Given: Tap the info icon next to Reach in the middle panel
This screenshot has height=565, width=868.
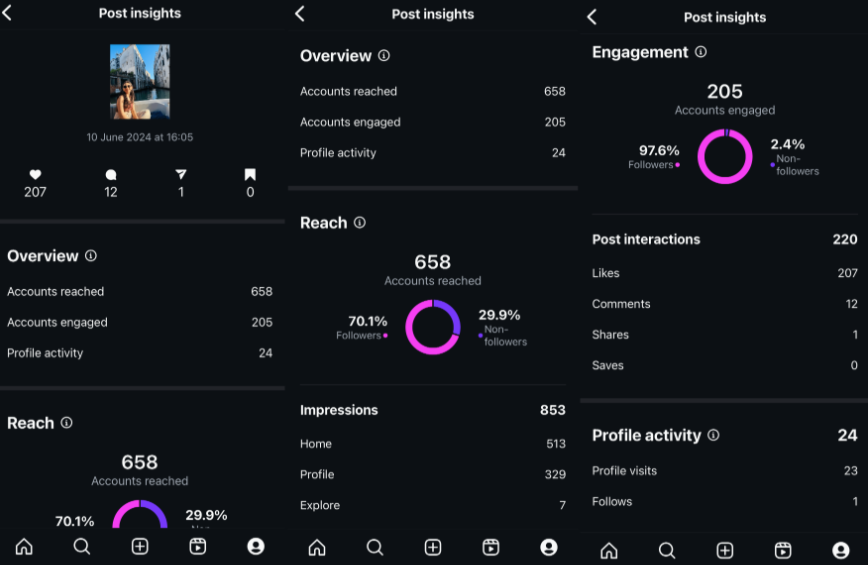Looking at the screenshot, I should [x=360, y=222].
